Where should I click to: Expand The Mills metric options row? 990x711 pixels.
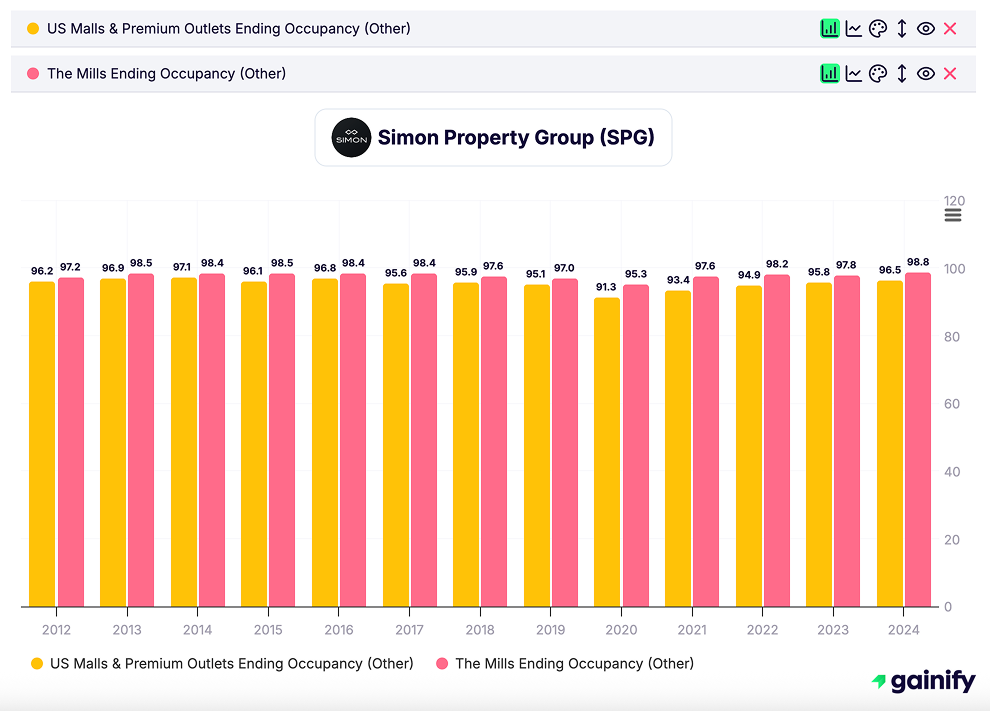pos(400,72)
